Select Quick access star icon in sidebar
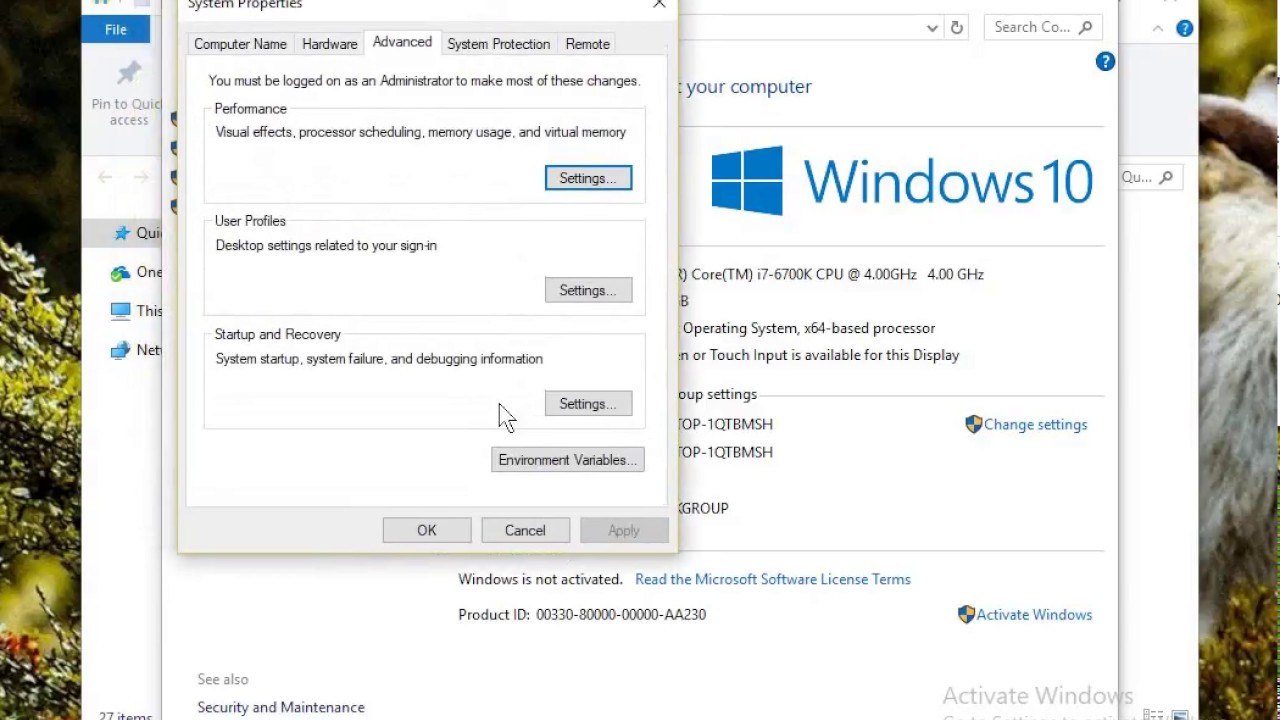The image size is (1280, 720). pyautogui.click(x=122, y=233)
